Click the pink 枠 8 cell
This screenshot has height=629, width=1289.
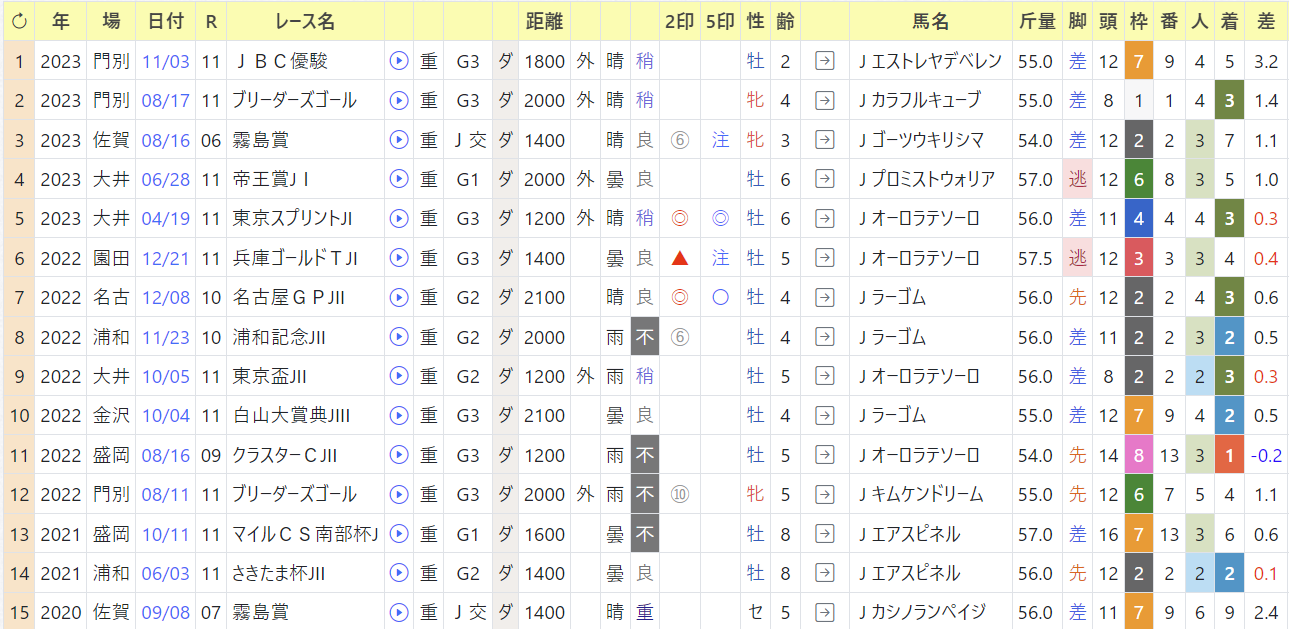click(1139, 455)
